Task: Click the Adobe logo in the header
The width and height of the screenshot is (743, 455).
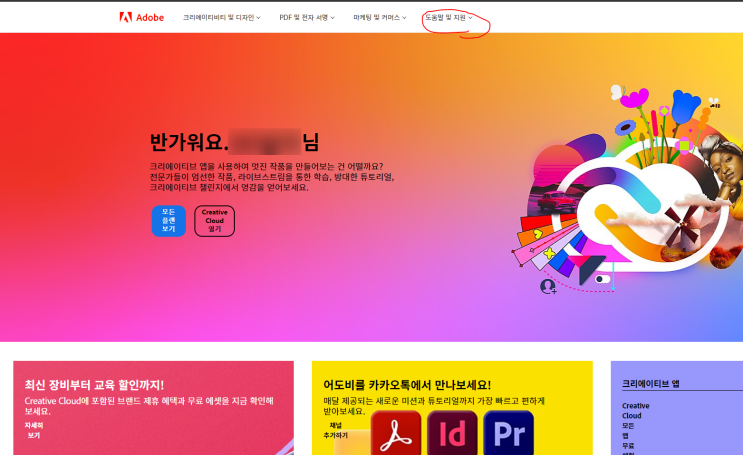Action: point(142,18)
